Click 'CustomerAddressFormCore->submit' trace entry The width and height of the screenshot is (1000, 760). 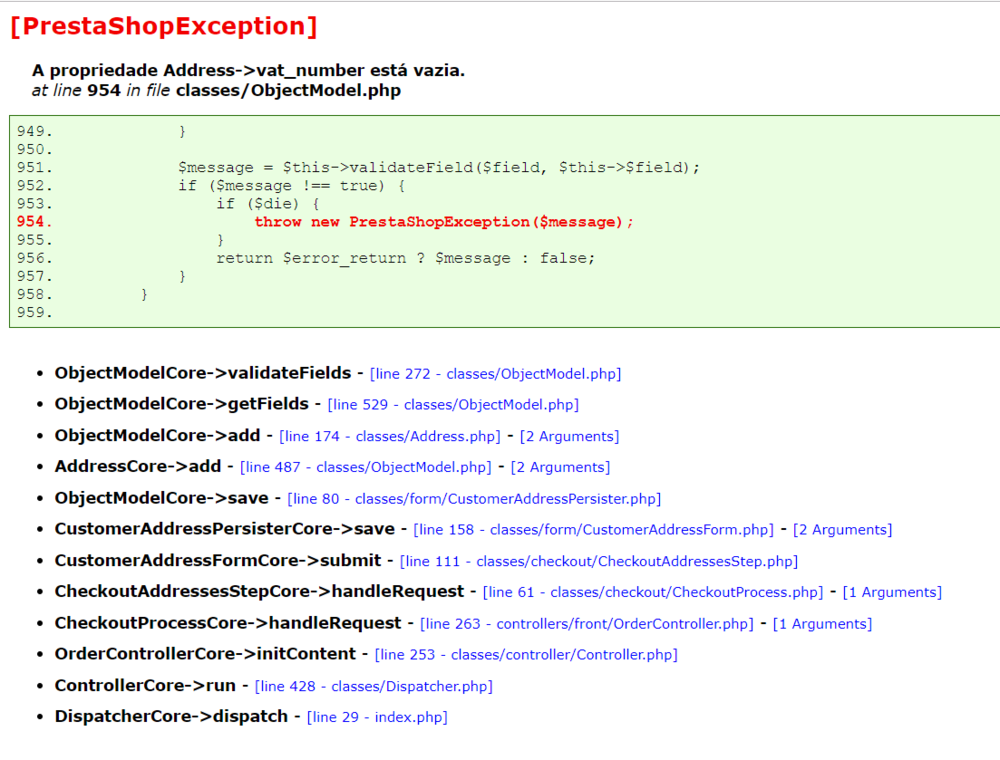pyautogui.click(x=217, y=560)
